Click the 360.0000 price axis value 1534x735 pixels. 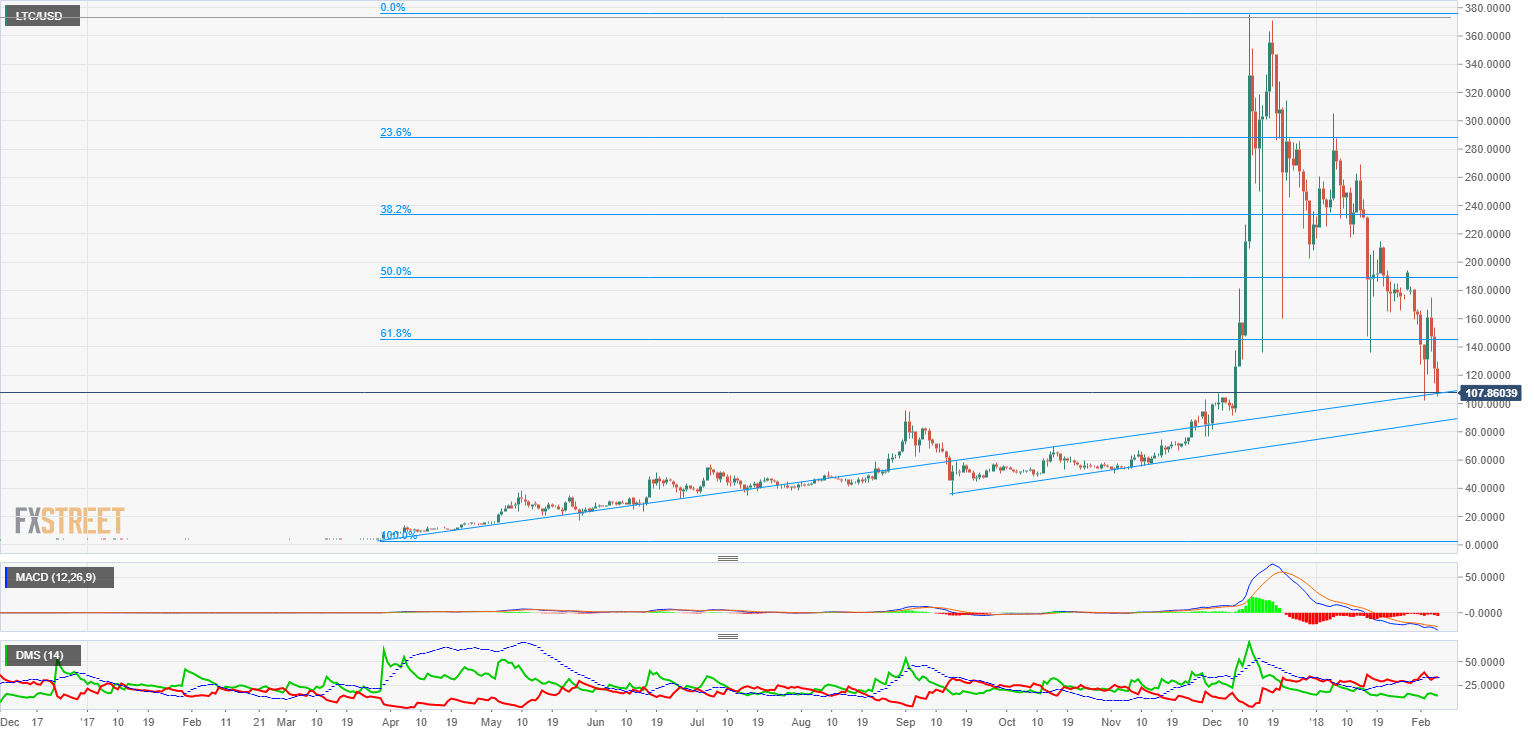coord(1488,36)
